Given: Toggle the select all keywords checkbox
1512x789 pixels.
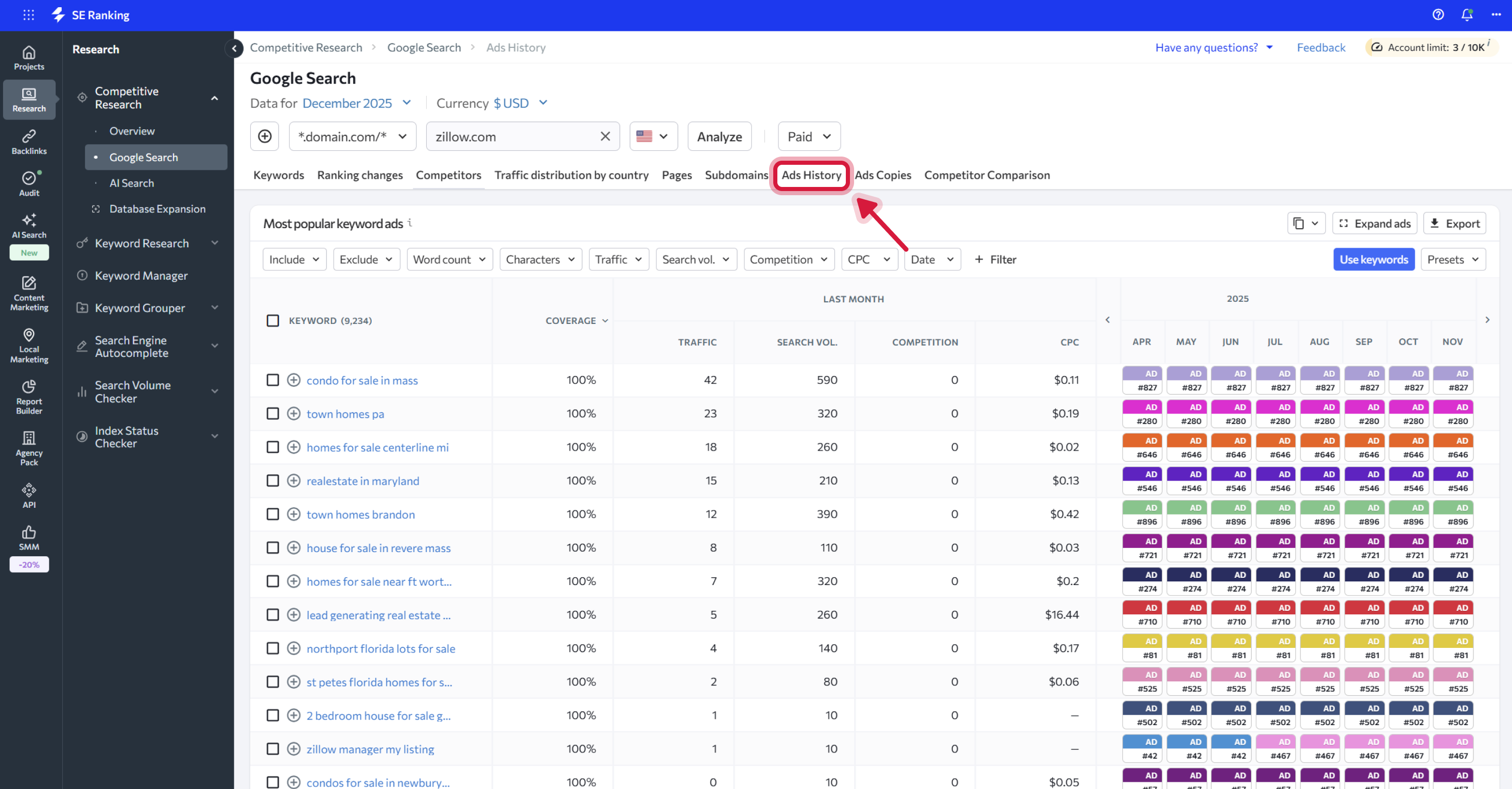Looking at the screenshot, I should click(272, 320).
